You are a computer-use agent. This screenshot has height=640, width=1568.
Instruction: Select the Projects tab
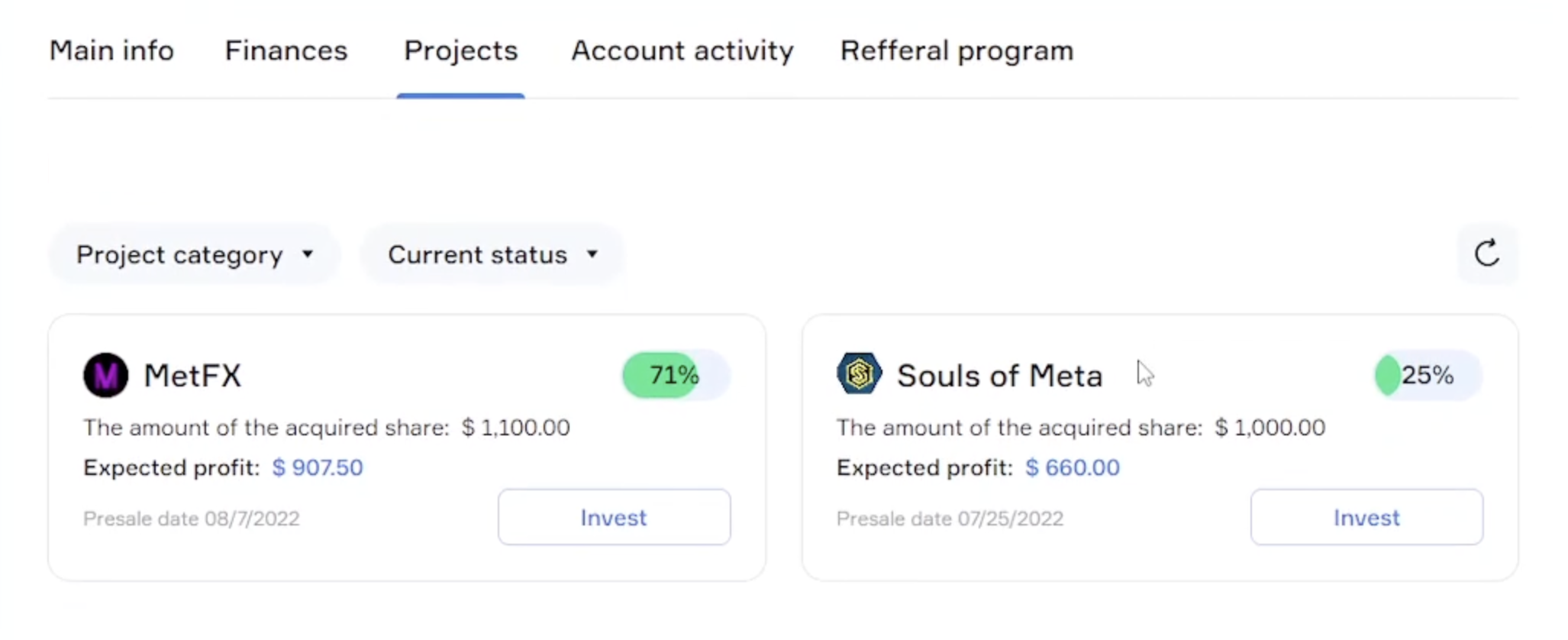[460, 51]
